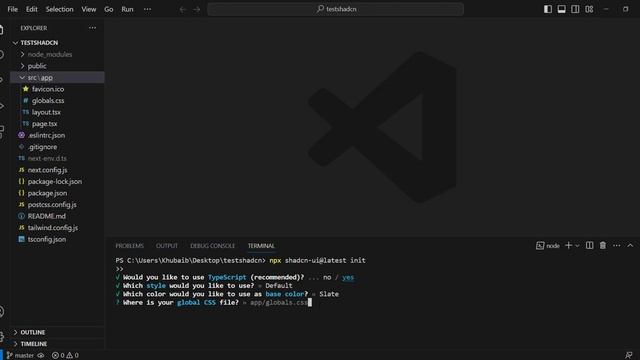Click the terminal prompt input line

click(213, 302)
